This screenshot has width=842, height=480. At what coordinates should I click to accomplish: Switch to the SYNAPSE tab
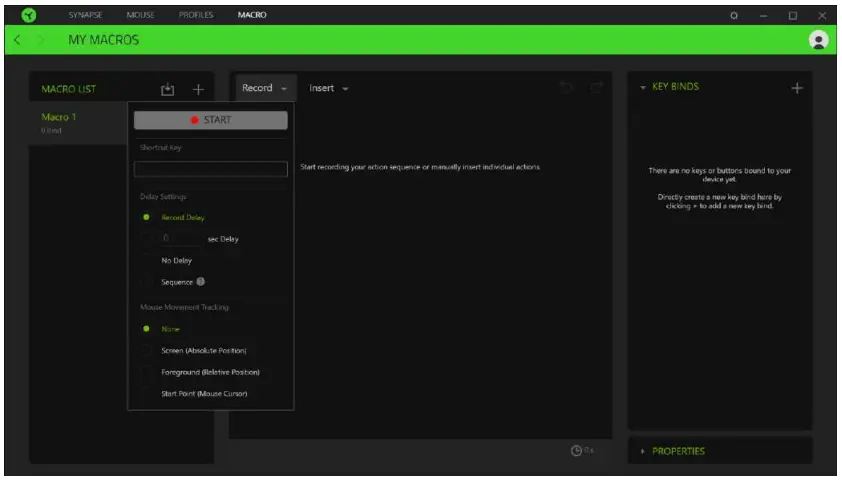(85, 15)
